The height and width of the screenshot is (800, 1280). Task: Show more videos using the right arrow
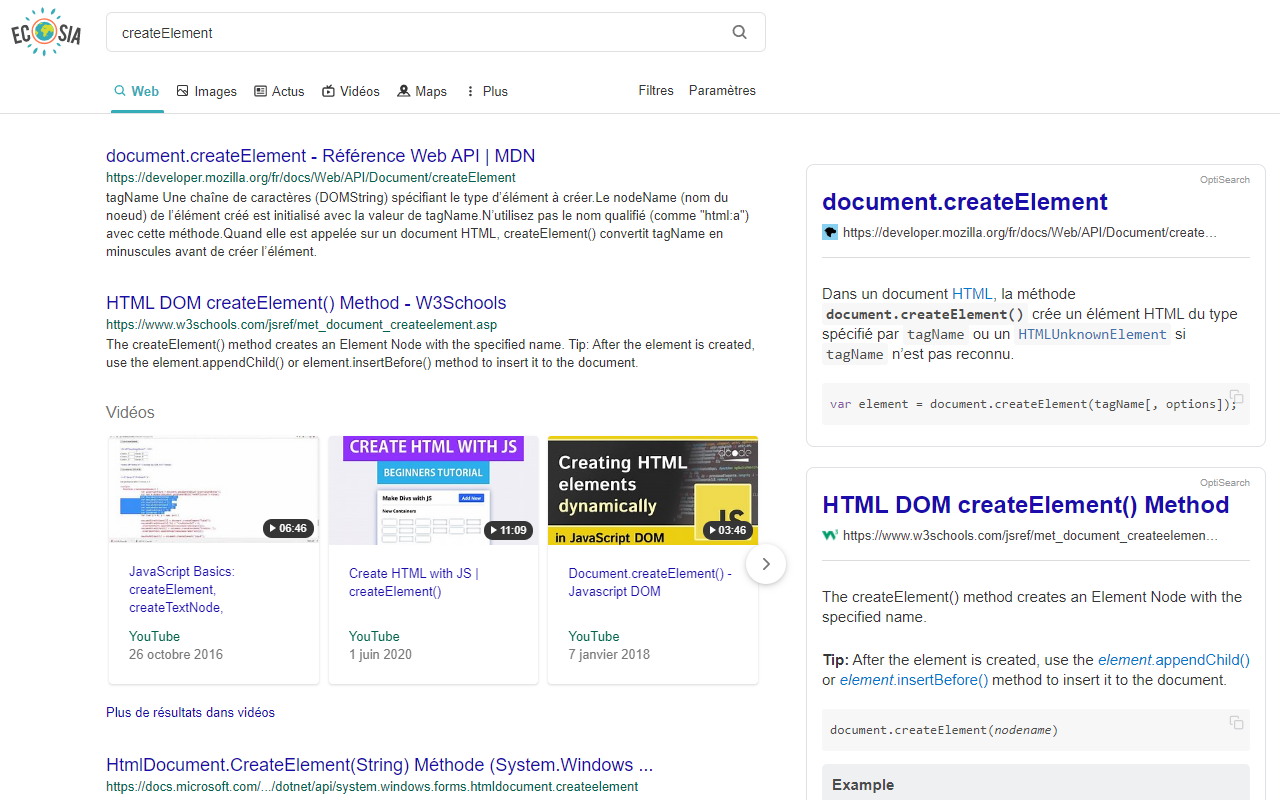(x=765, y=563)
